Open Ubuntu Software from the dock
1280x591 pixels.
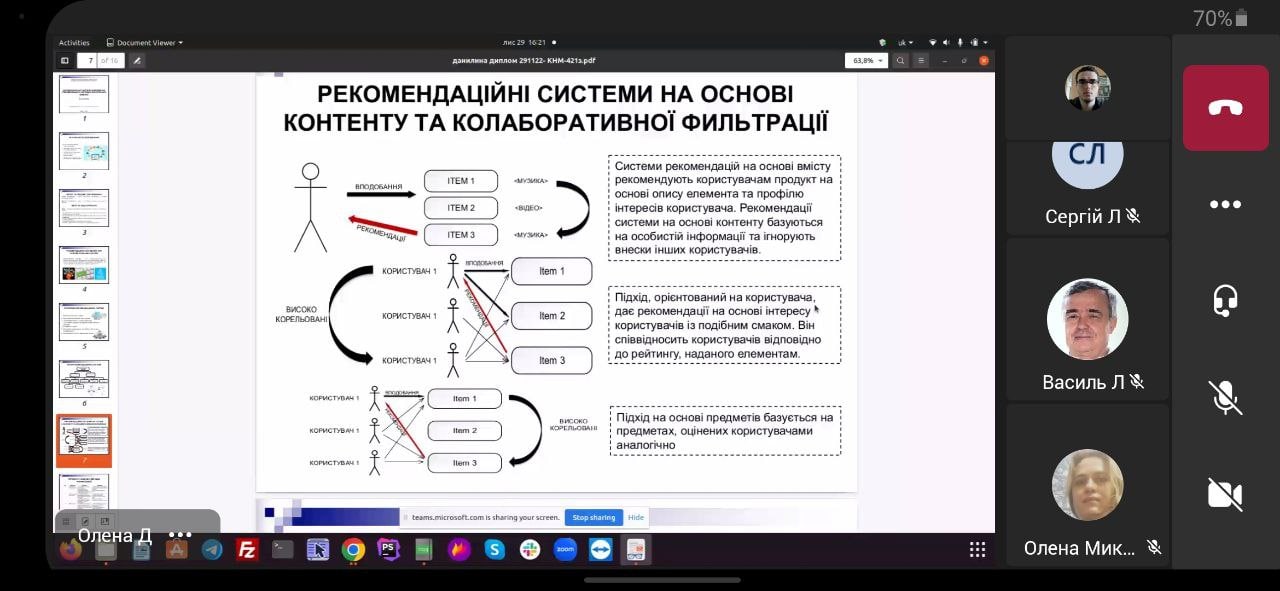[x=177, y=549]
